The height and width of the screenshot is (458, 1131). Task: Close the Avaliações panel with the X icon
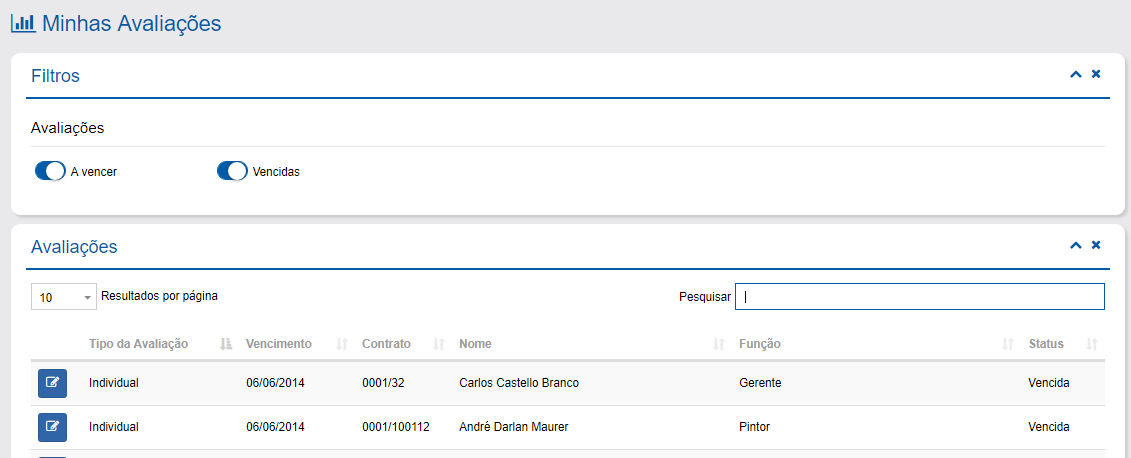[1096, 246]
